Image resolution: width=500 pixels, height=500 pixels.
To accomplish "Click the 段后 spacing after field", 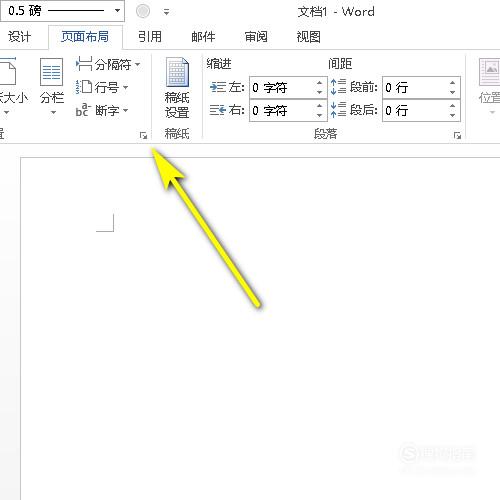I will coord(415,110).
